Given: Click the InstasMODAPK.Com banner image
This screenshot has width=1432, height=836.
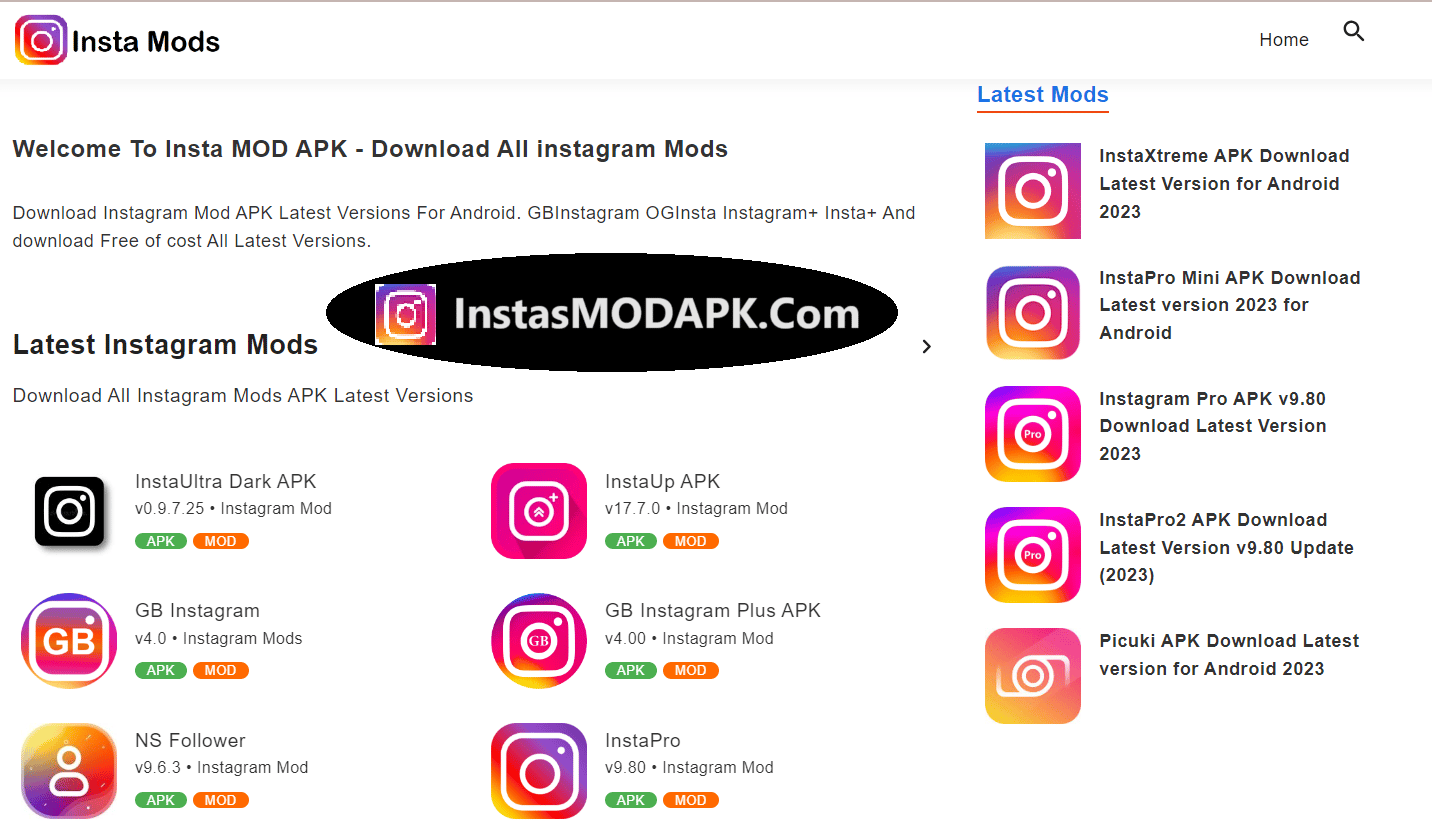Looking at the screenshot, I should [612, 313].
